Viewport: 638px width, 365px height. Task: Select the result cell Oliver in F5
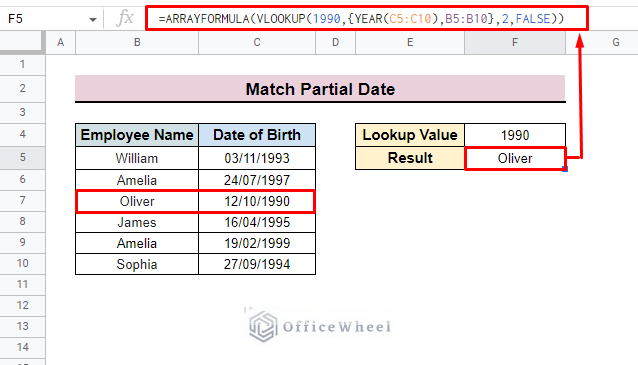click(515, 158)
